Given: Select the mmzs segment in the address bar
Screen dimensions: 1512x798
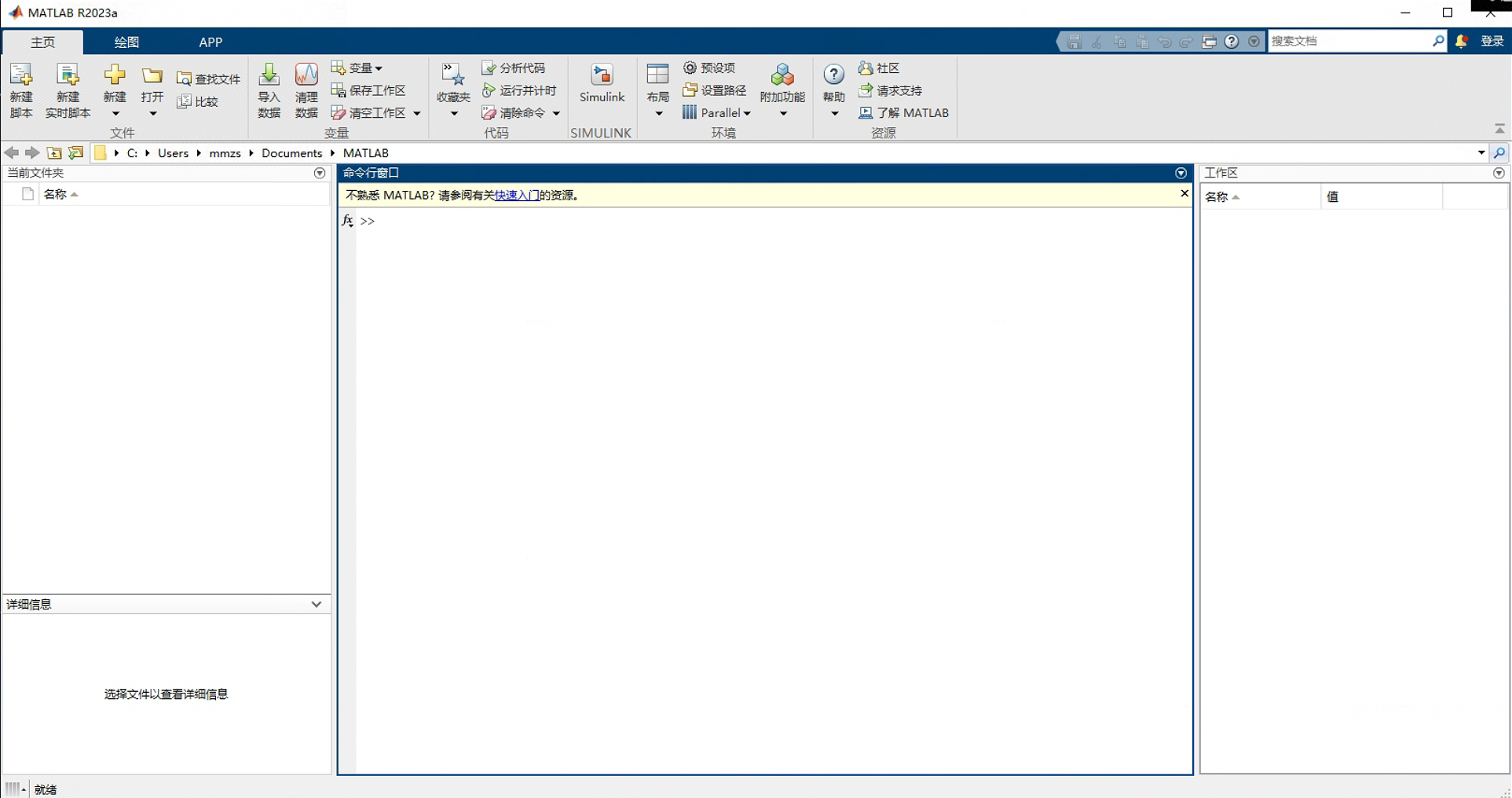Looking at the screenshot, I should pyautogui.click(x=225, y=153).
